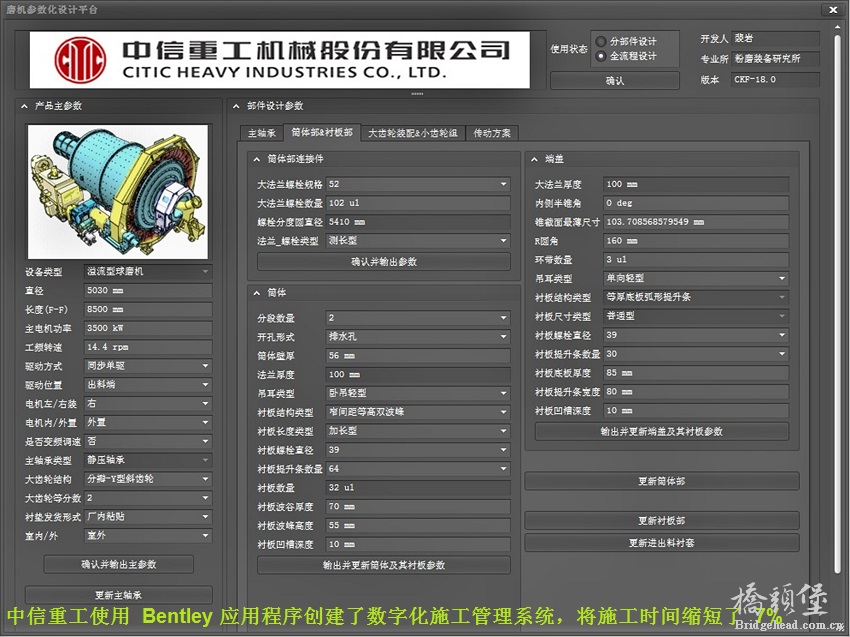The width and height of the screenshot is (850, 637).
Task: Open the 法兰_螺栓类型 dropdown
Action: click(x=418, y=241)
